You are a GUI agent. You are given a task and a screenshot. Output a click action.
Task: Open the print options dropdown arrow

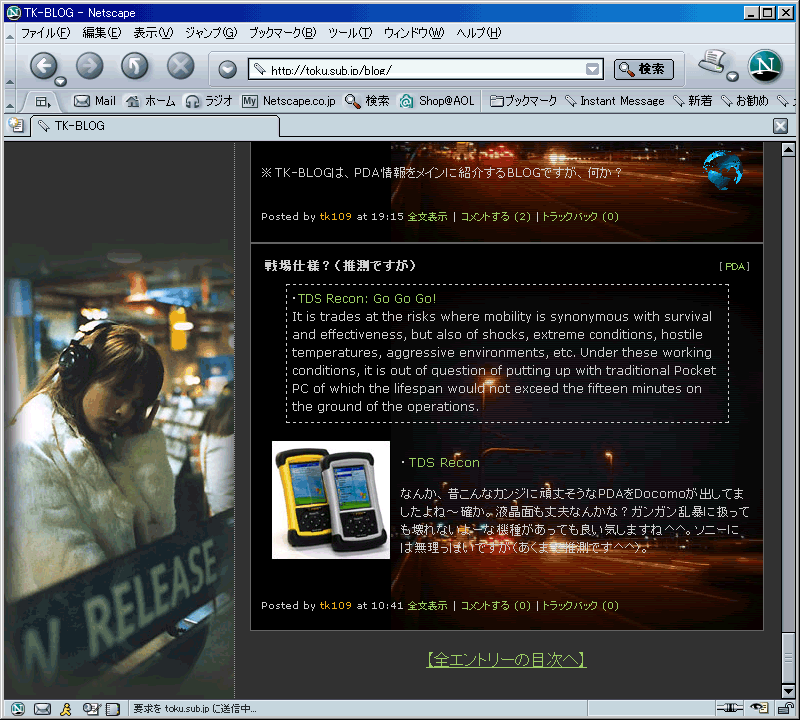tap(733, 77)
